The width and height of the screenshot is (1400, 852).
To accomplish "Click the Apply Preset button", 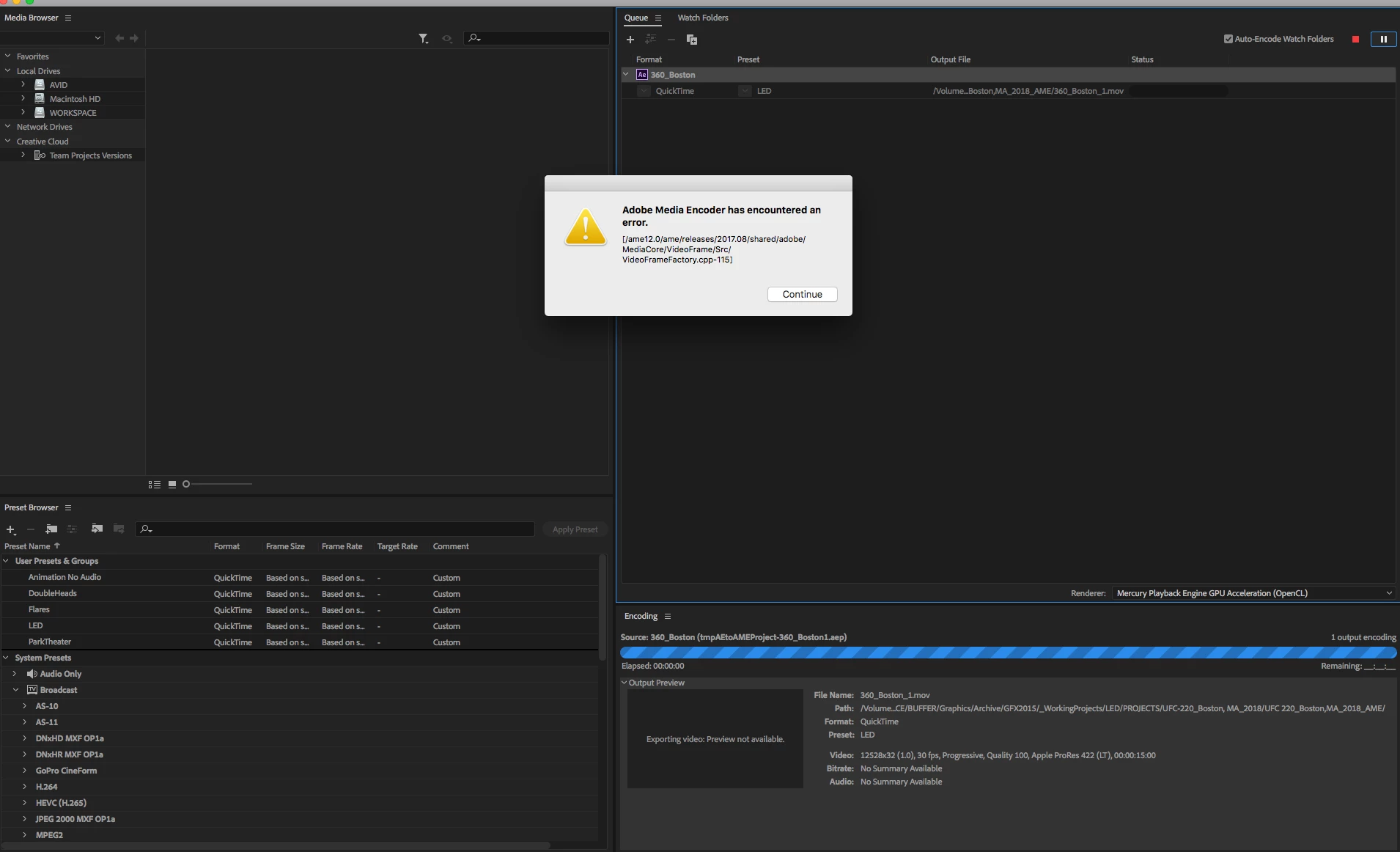I will click(x=575, y=529).
